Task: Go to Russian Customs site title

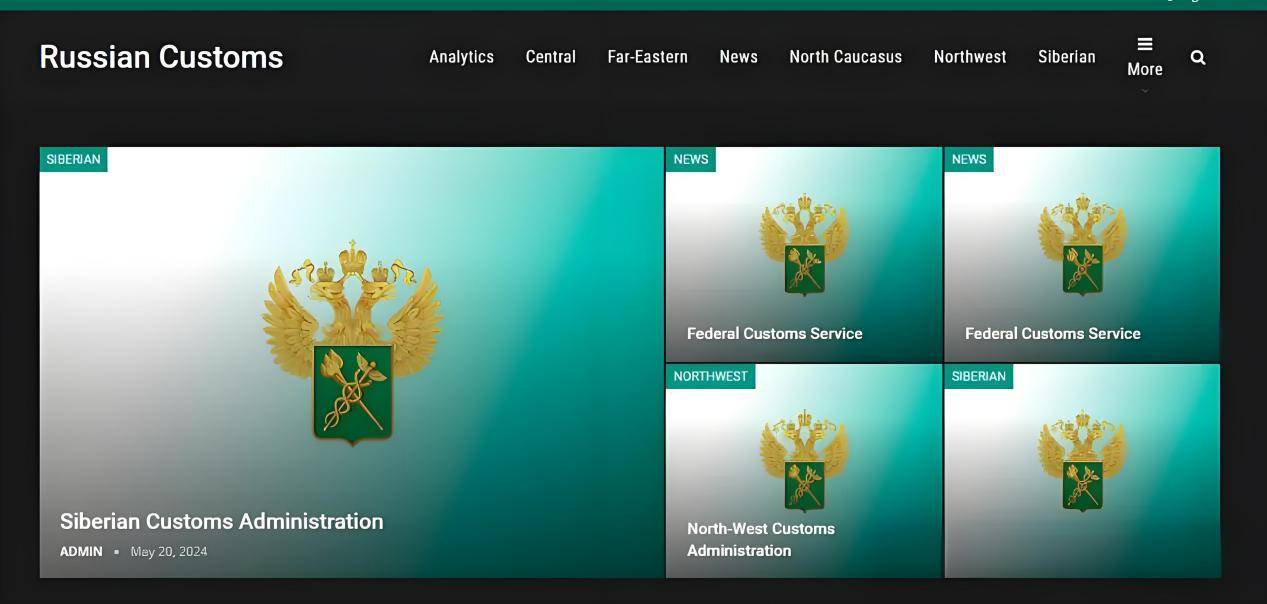Action: coord(161,57)
